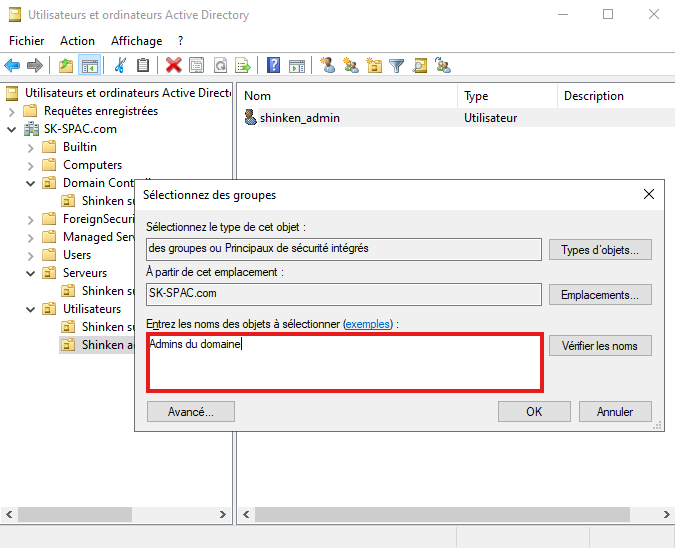Click the Paste clipboard toolbar icon
Screen dimensions: 675x548
[x=143, y=66]
